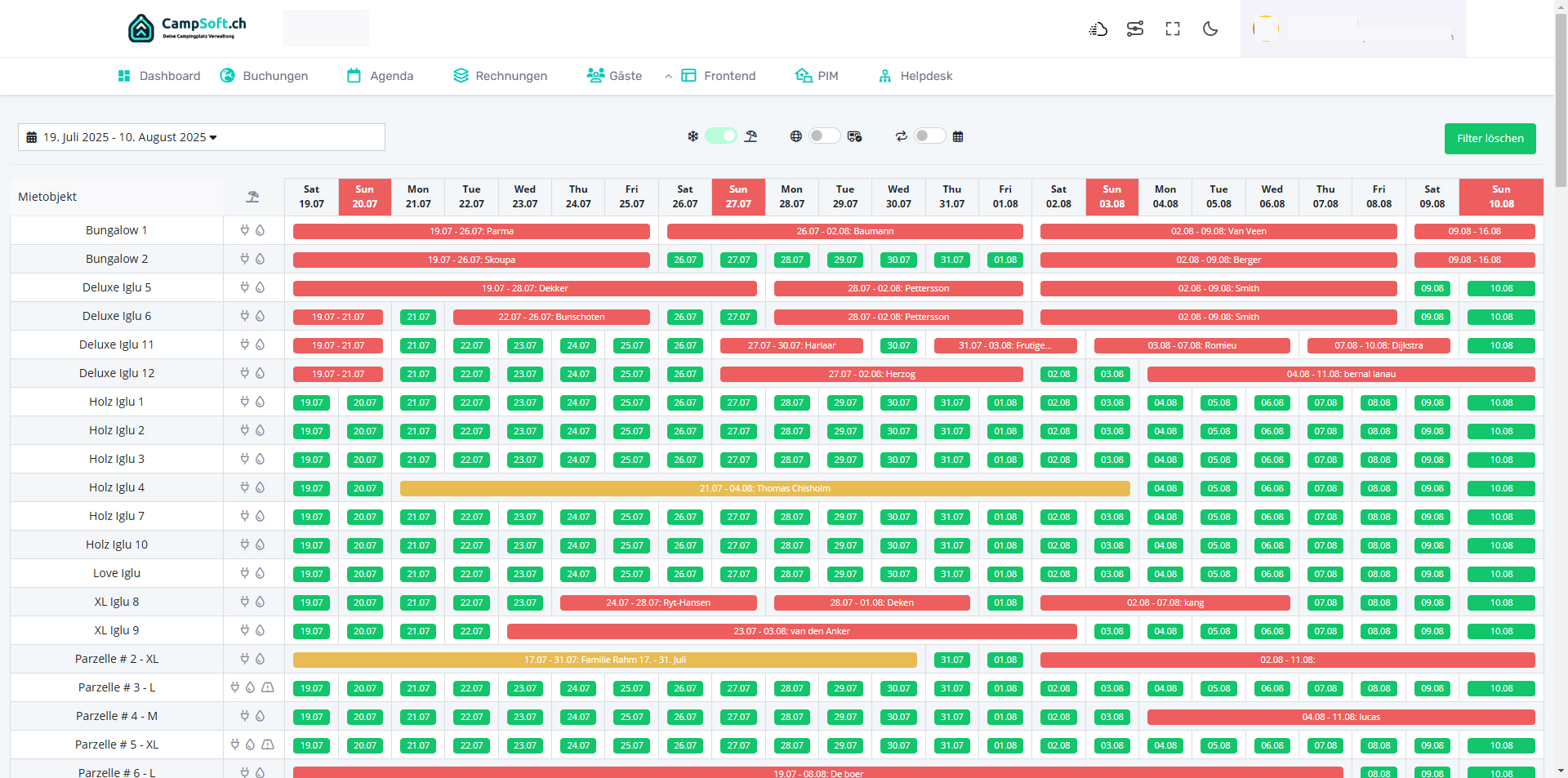Select the caravan booking icon

(855, 136)
